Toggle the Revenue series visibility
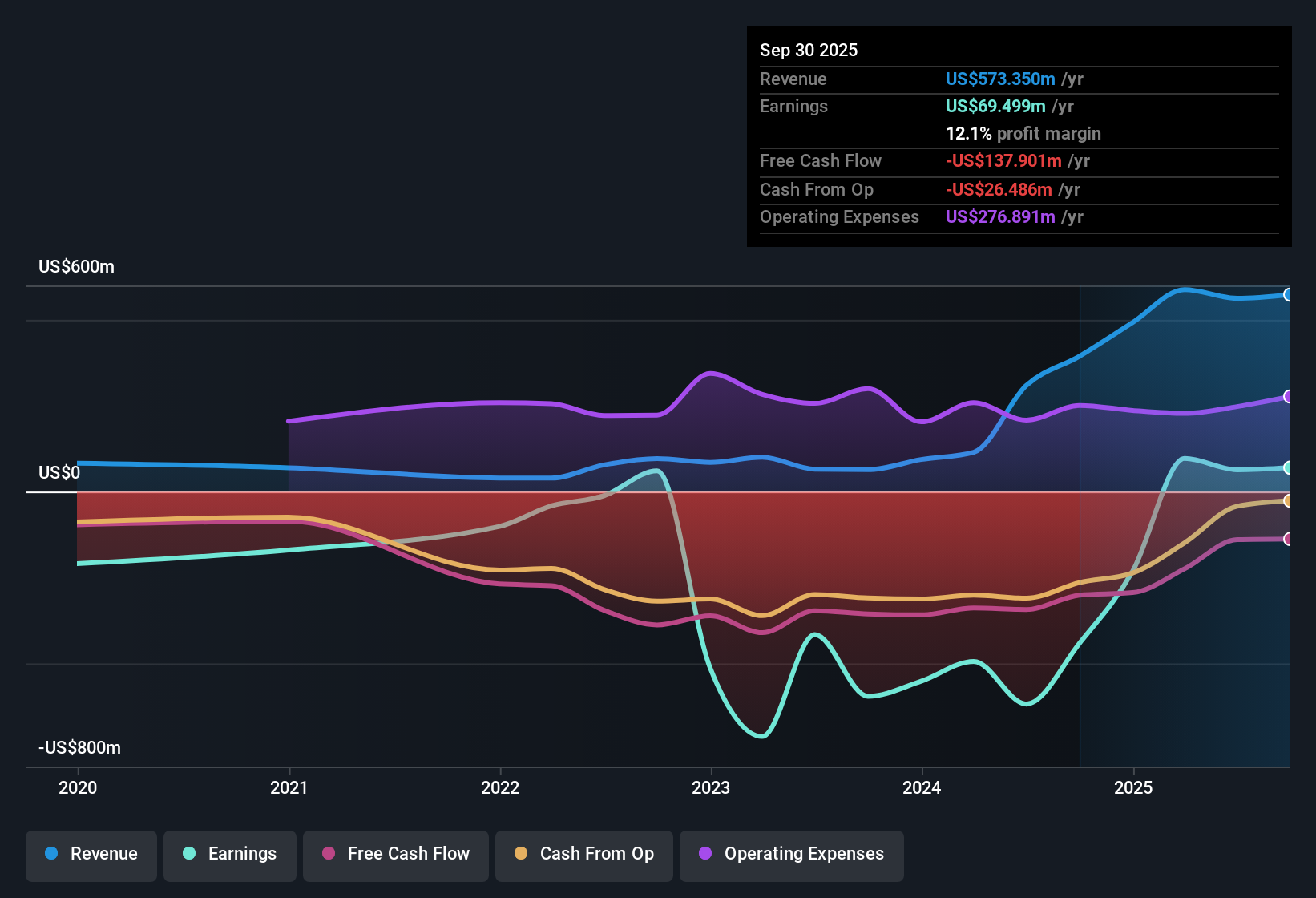1316x898 pixels. 91,854
